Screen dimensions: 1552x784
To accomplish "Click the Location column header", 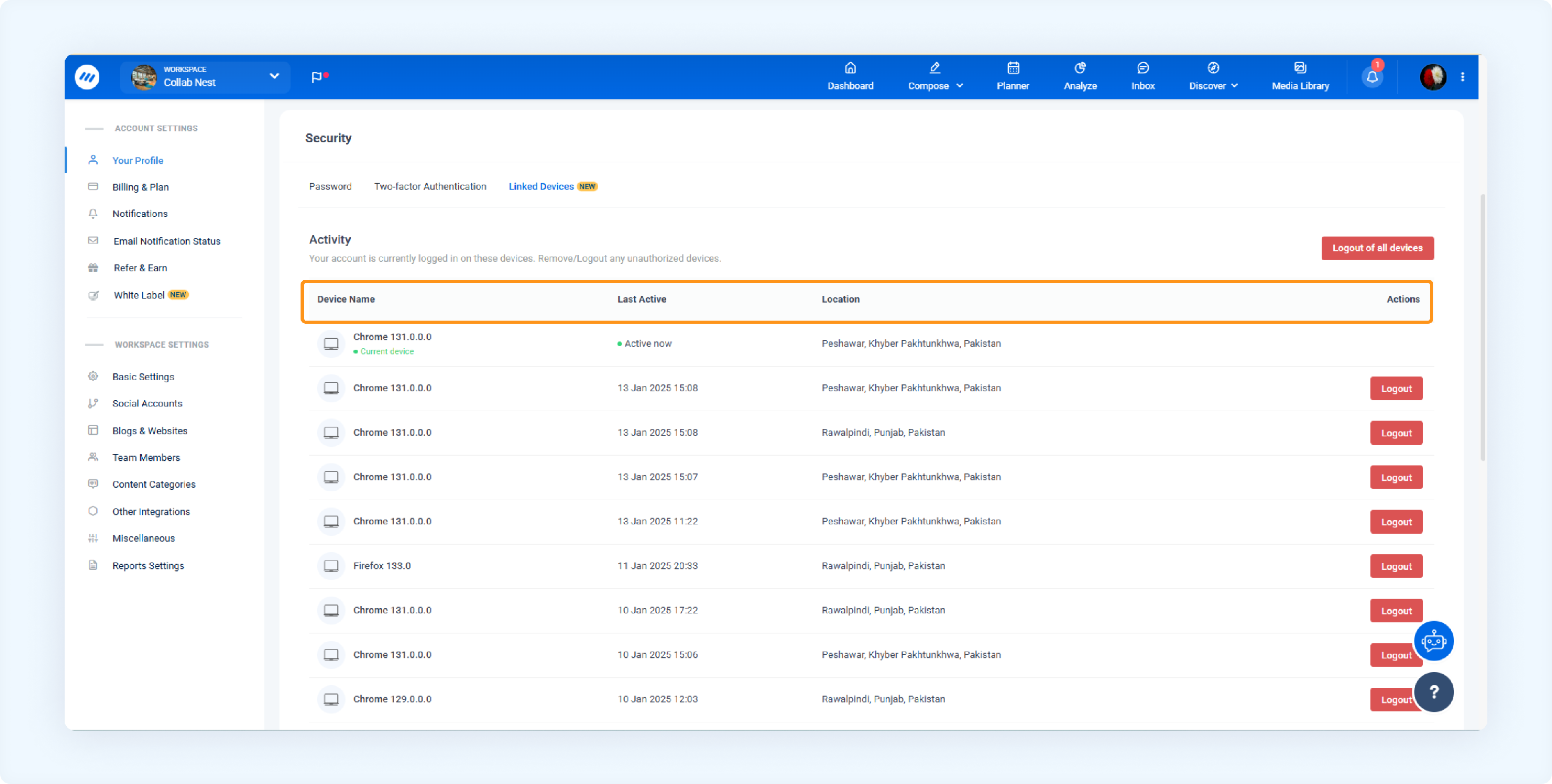I will tap(841, 299).
